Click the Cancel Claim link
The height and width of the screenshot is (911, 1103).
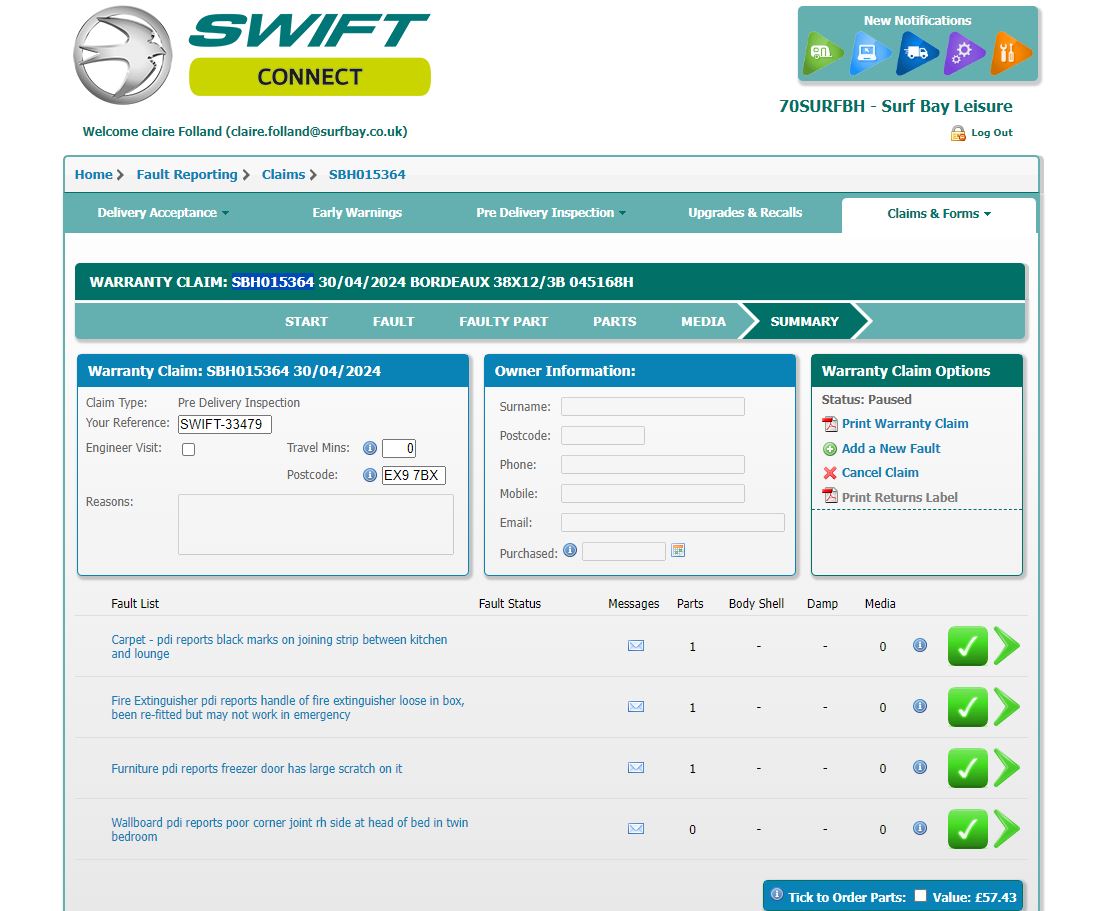pyautogui.click(x=880, y=473)
